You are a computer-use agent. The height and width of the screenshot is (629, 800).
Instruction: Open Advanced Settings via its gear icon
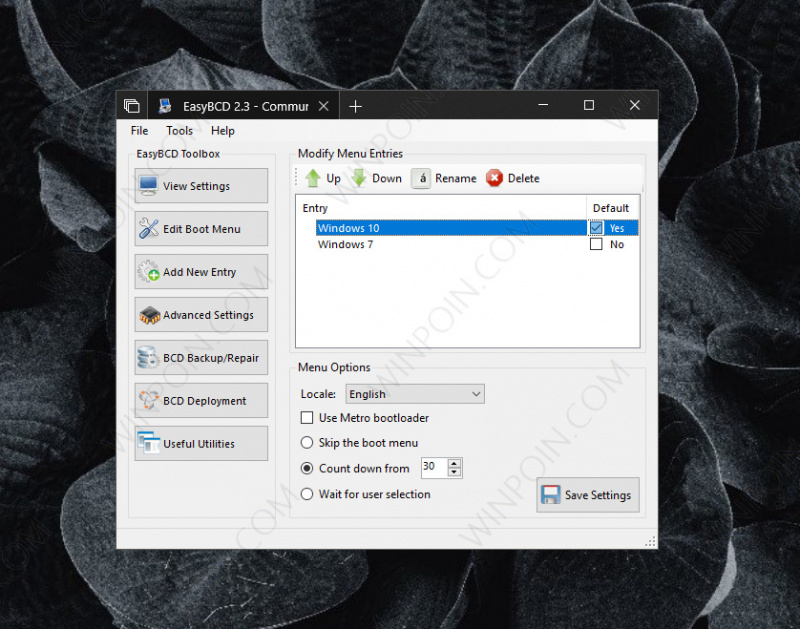point(148,314)
